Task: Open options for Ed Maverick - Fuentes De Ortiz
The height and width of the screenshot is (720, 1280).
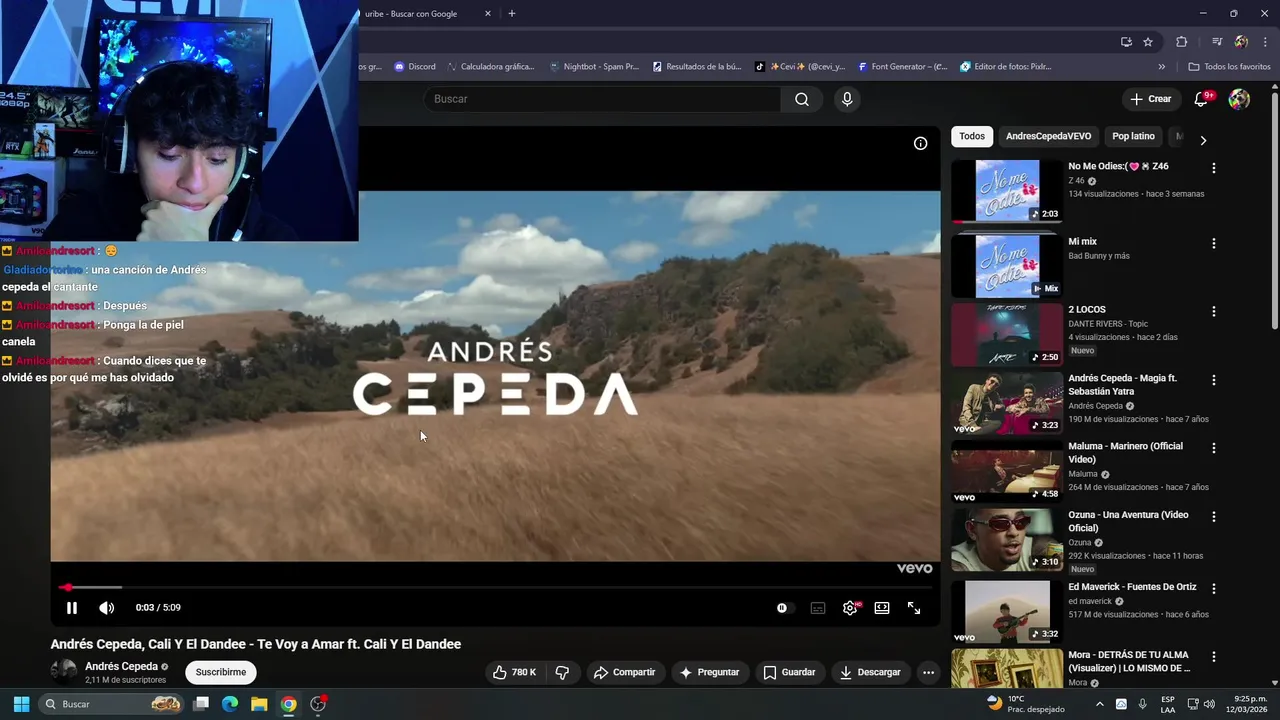Action: click(x=1214, y=588)
